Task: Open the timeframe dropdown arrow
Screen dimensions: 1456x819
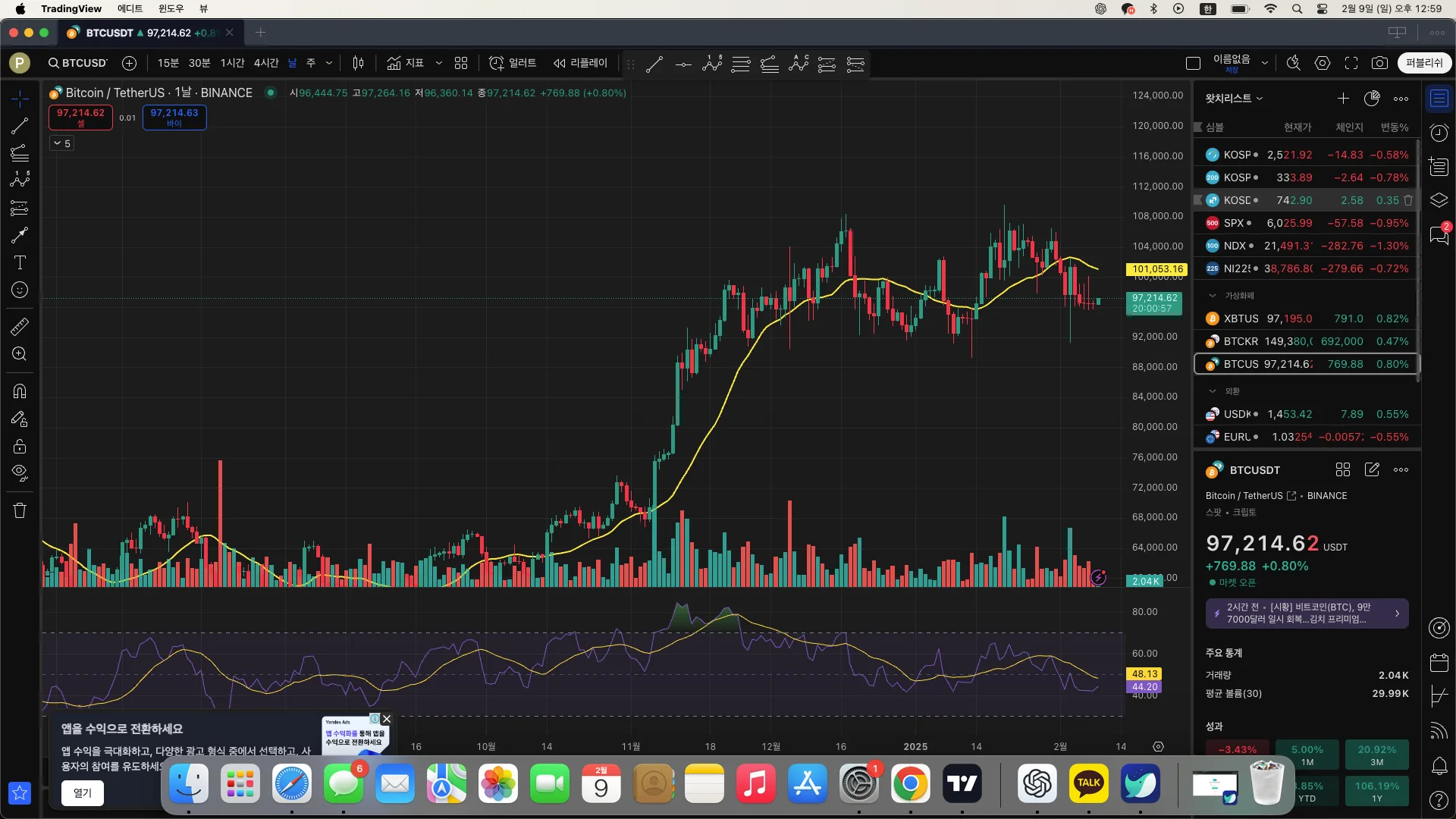Action: click(x=329, y=63)
